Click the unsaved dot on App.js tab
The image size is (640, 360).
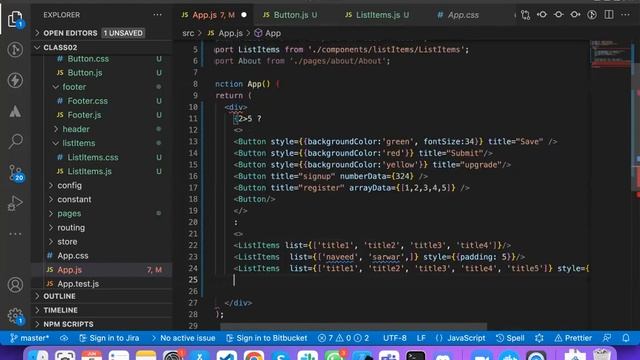pos(244,15)
